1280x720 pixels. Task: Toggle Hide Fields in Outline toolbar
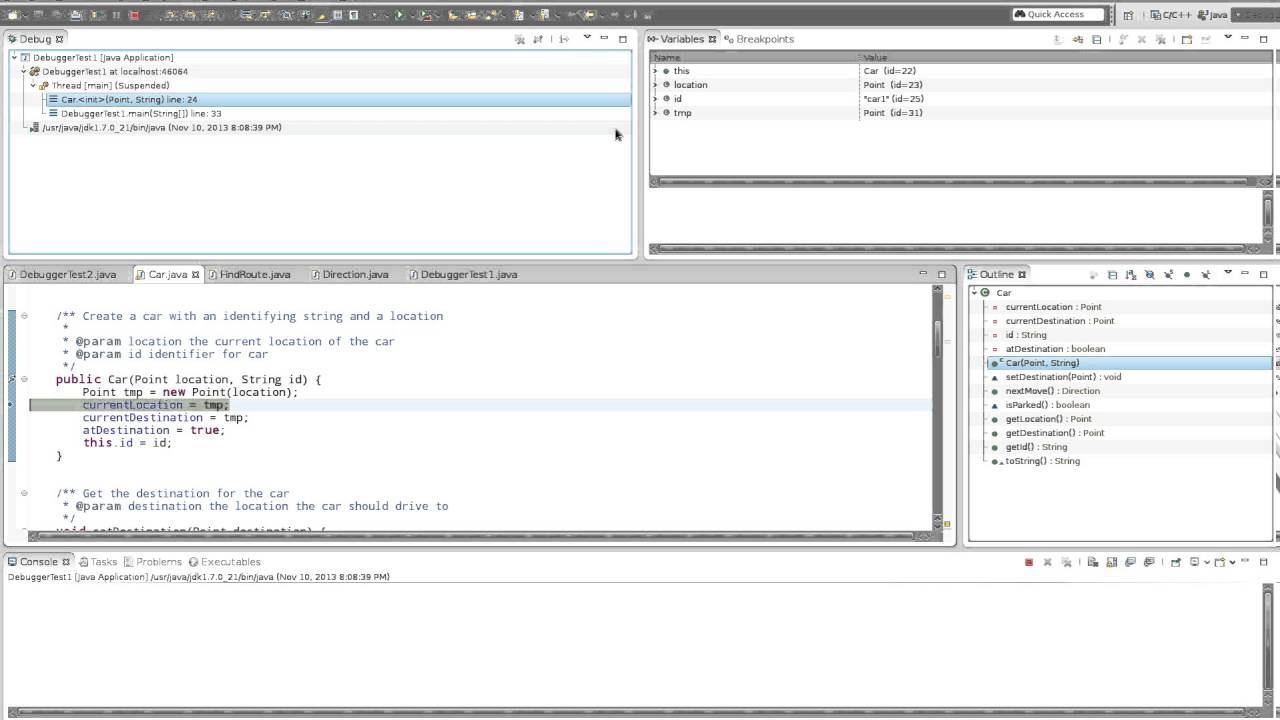[1149, 275]
